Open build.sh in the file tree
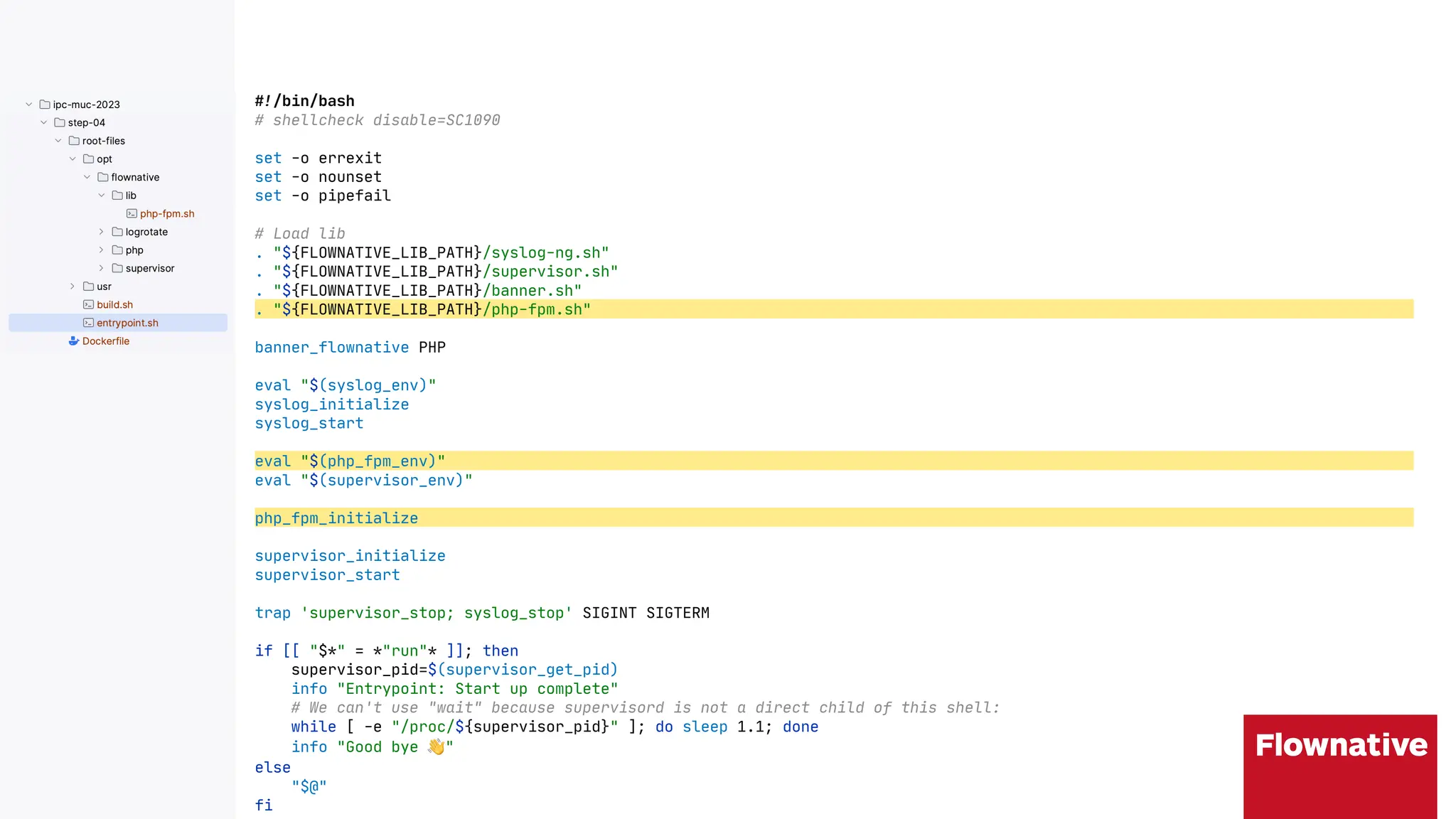This screenshot has height=819, width=1456. [x=115, y=304]
